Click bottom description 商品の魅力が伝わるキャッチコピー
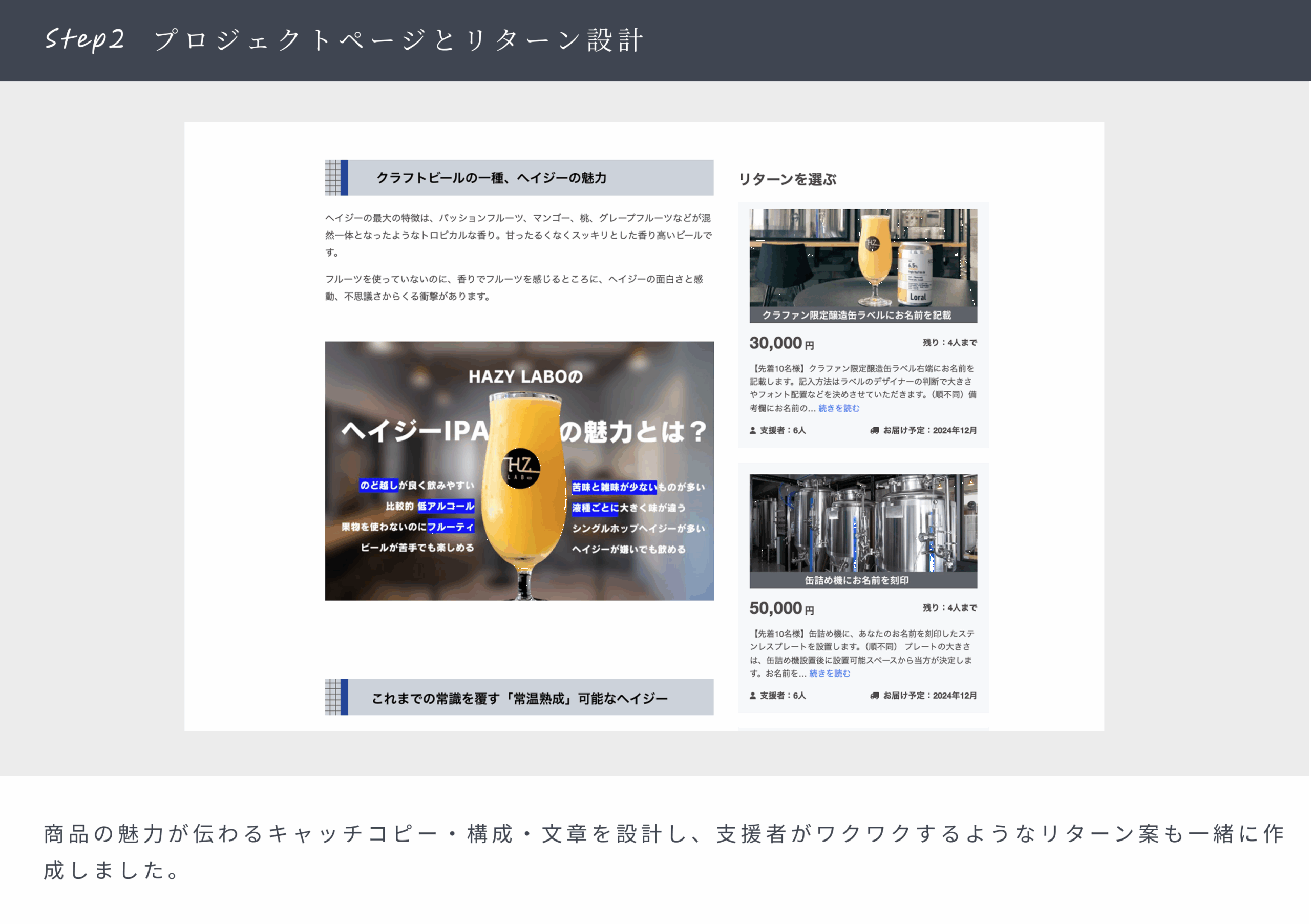This screenshot has height=924, width=1311. pos(664,851)
